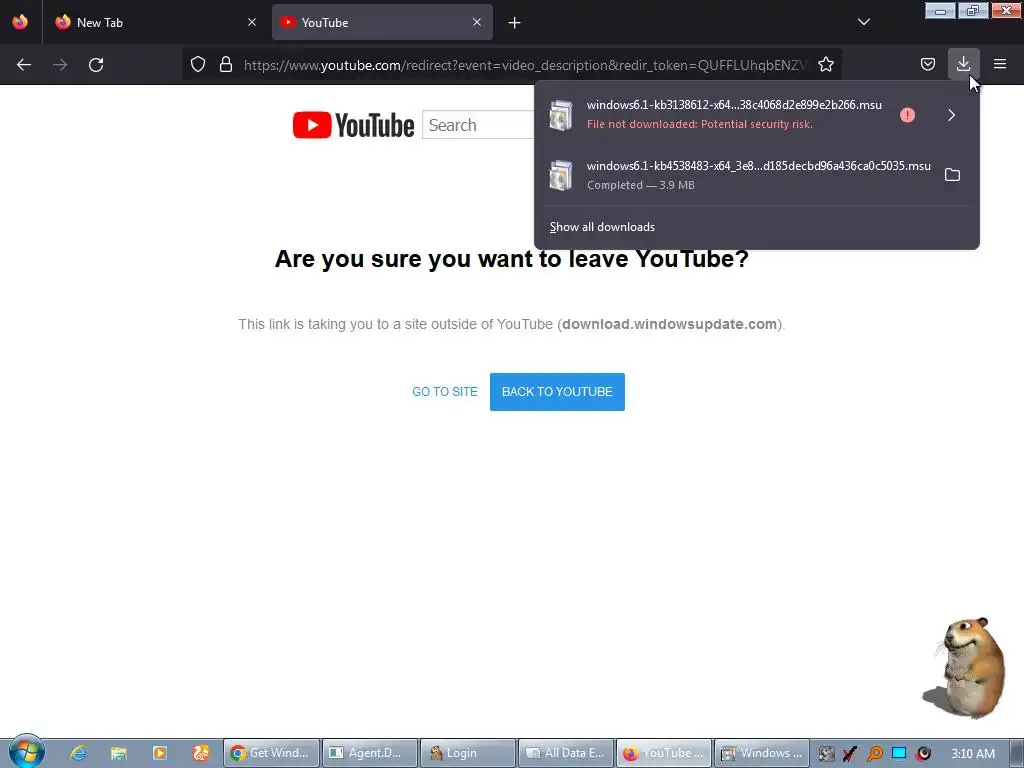Click the address bar URL
1024x768 pixels.
pos(525,65)
